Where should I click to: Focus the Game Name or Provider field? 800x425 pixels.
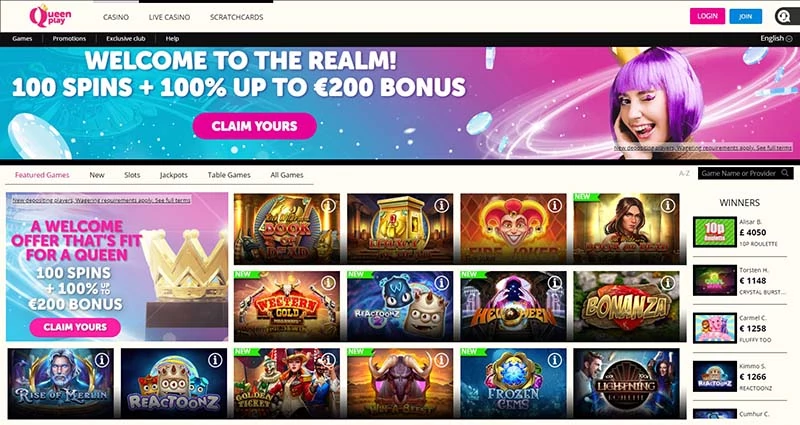tap(739, 173)
